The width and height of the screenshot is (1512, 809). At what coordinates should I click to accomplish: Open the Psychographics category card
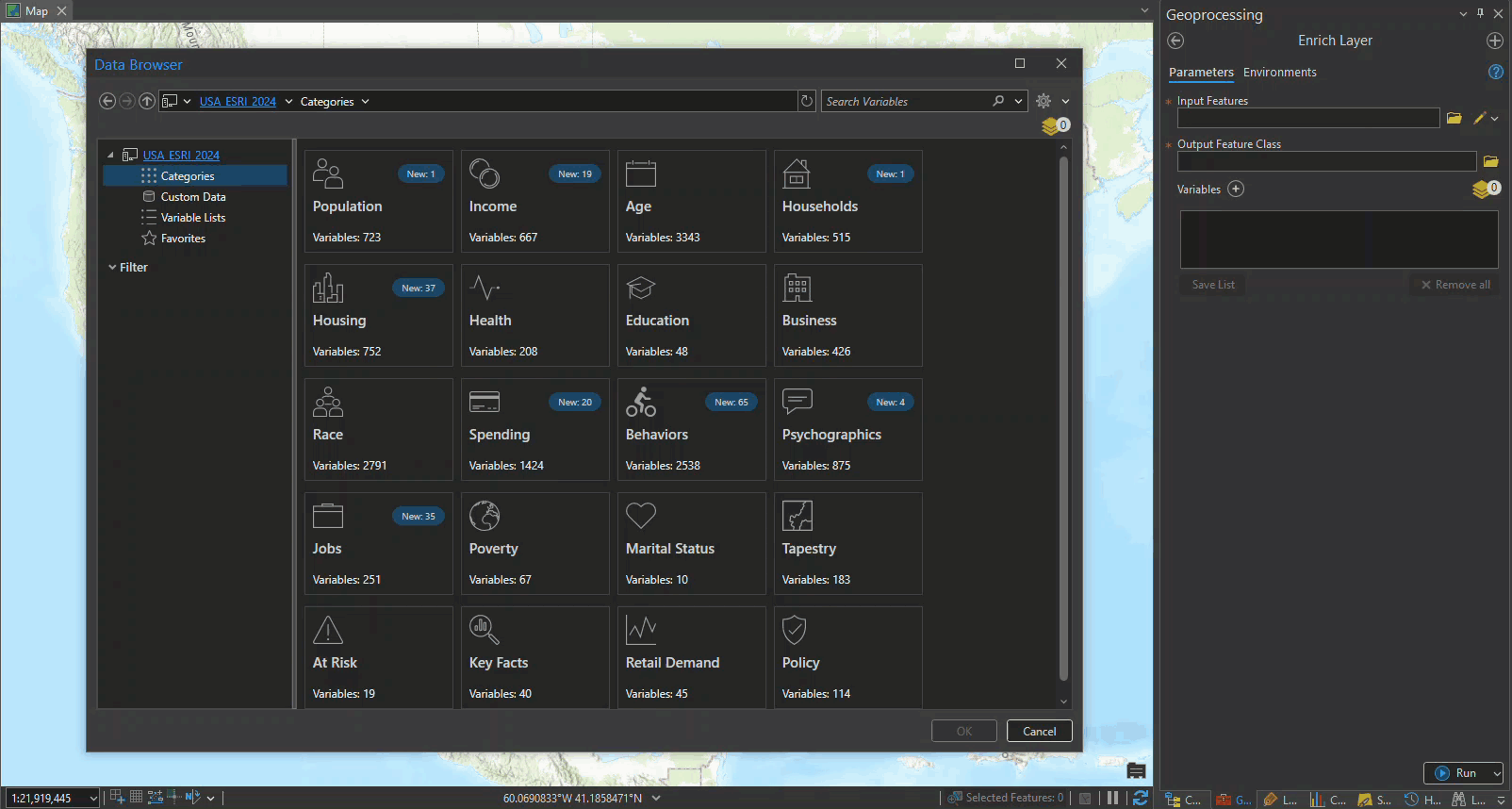click(x=847, y=429)
